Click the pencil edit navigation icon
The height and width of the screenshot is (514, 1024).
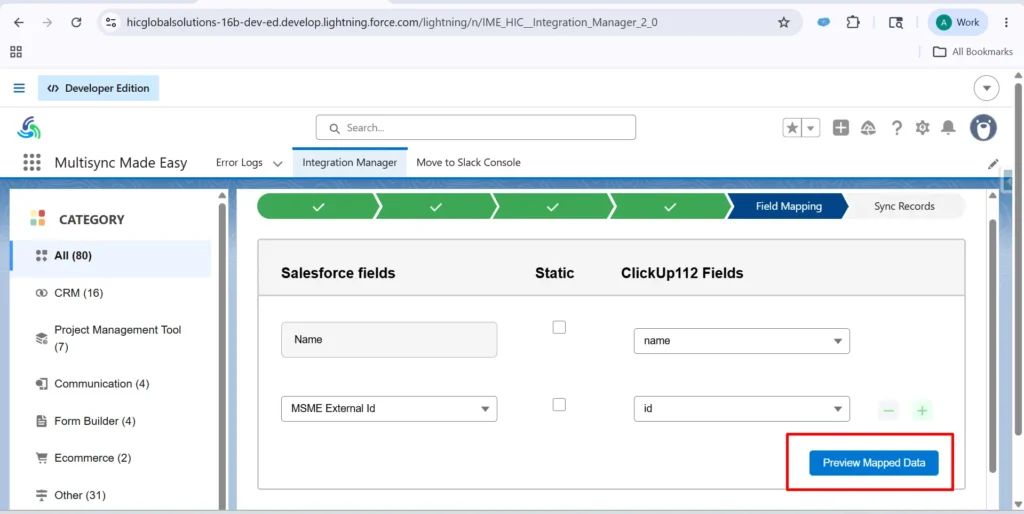993,164
